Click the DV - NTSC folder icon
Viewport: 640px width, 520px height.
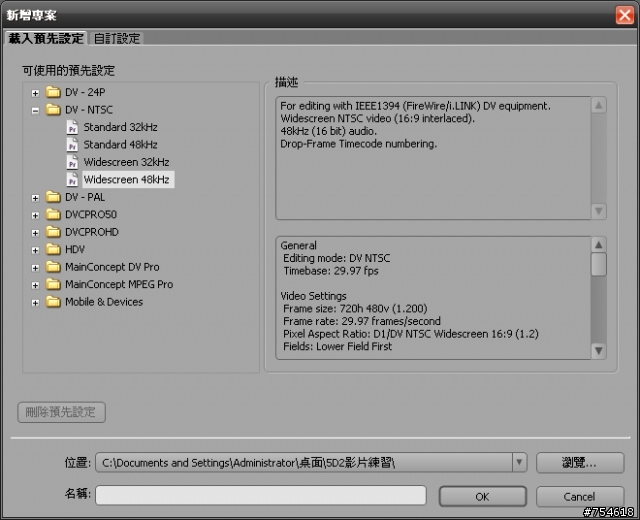pos(53,109)
